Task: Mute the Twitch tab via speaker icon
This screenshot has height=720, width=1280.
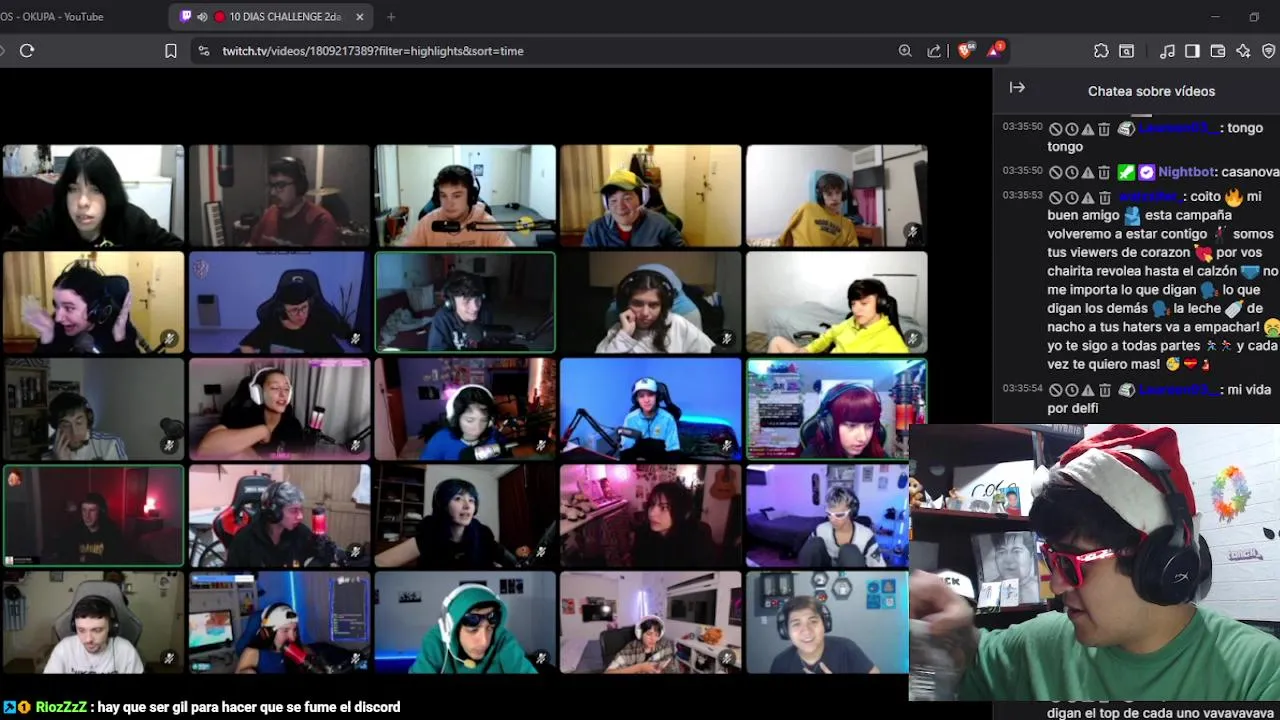Action: [x=202, y=17]
